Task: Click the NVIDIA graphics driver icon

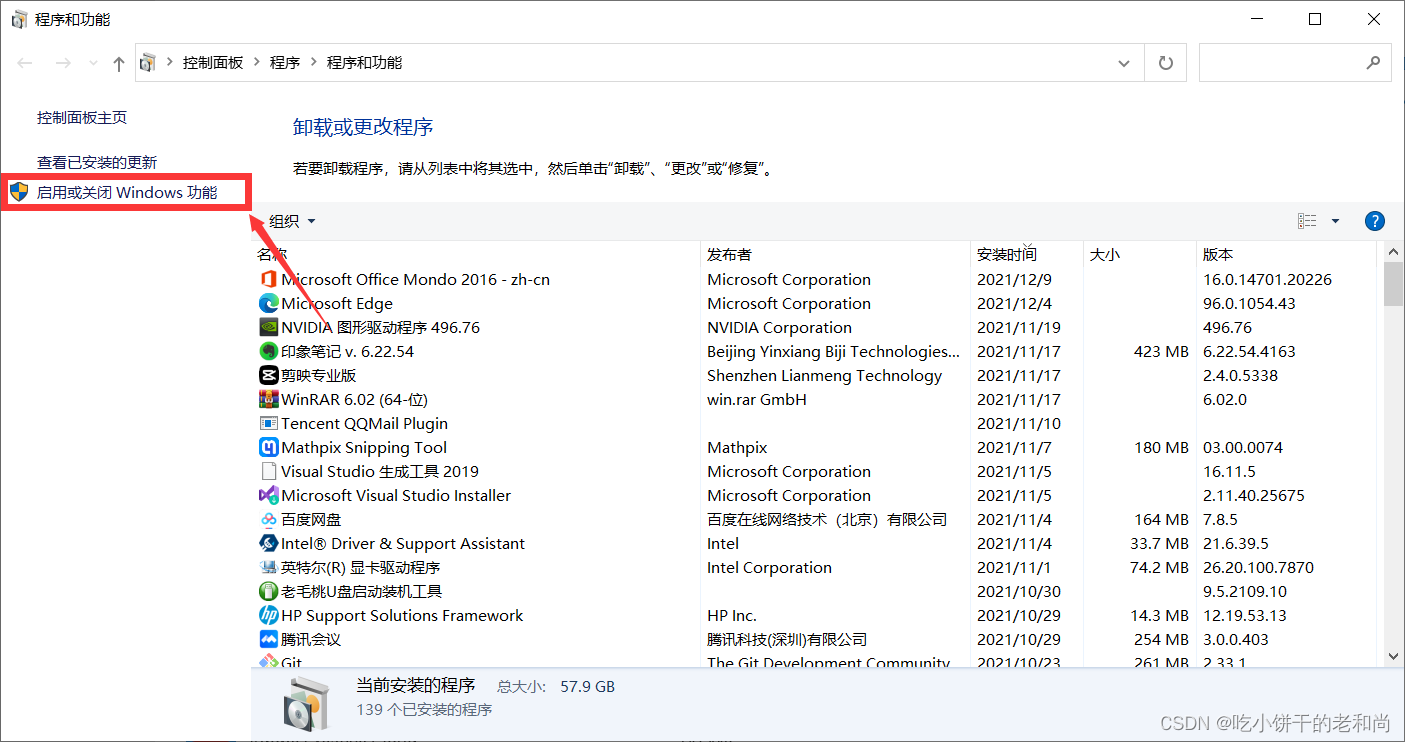Action: [268, 327]
